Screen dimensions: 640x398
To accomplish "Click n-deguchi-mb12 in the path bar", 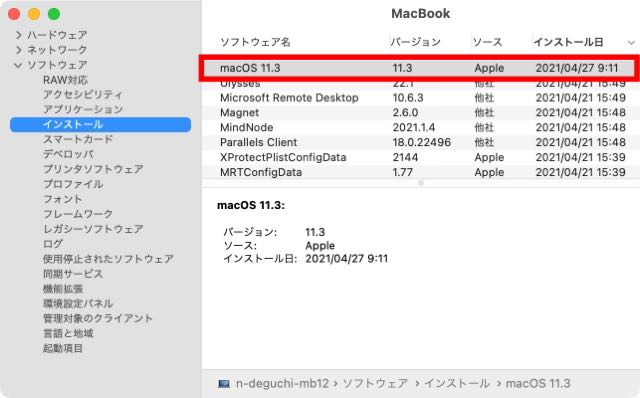I will pyautogui.click(x=282, y=384).
